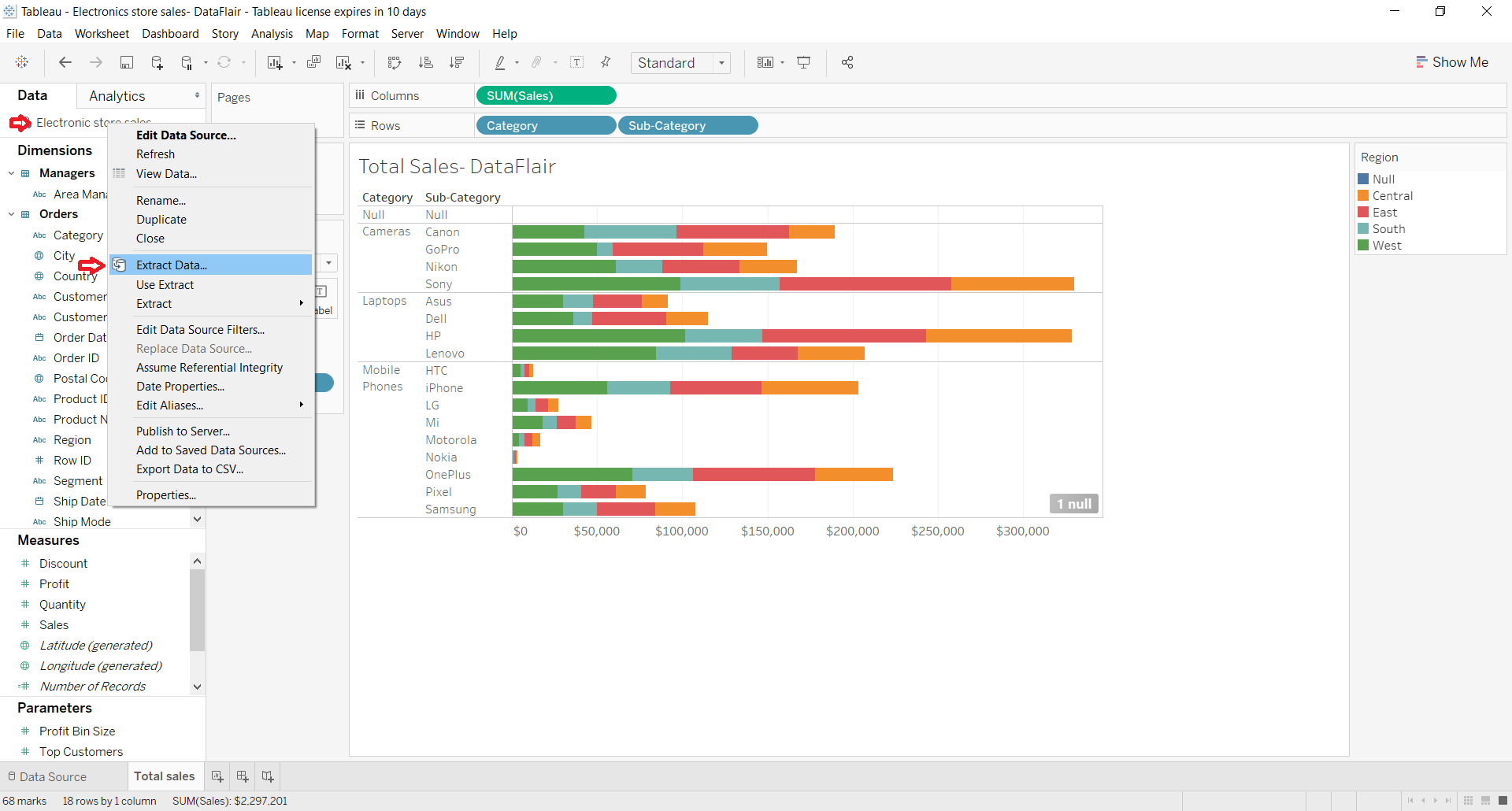Viewport: 1512px width, 811px height.
Task: Select the Total sales sheet tab
Action: click(x=164, y=776)
